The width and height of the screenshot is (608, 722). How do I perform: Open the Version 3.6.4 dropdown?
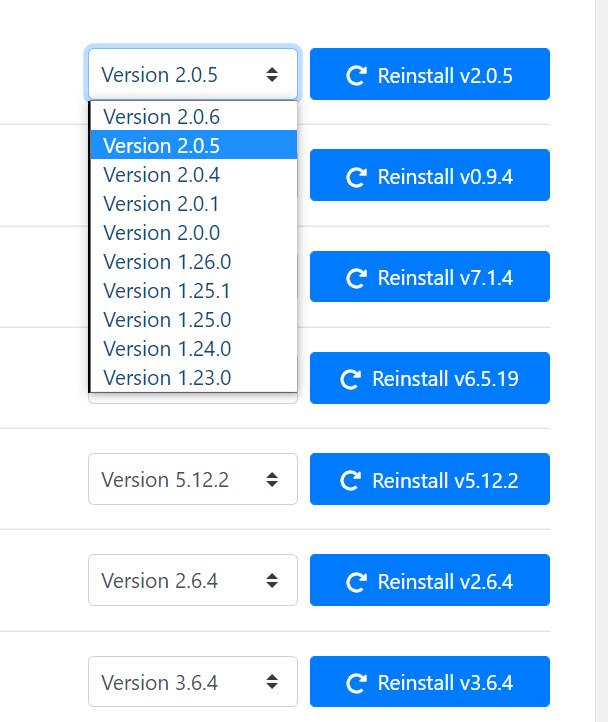coord(193,681)
